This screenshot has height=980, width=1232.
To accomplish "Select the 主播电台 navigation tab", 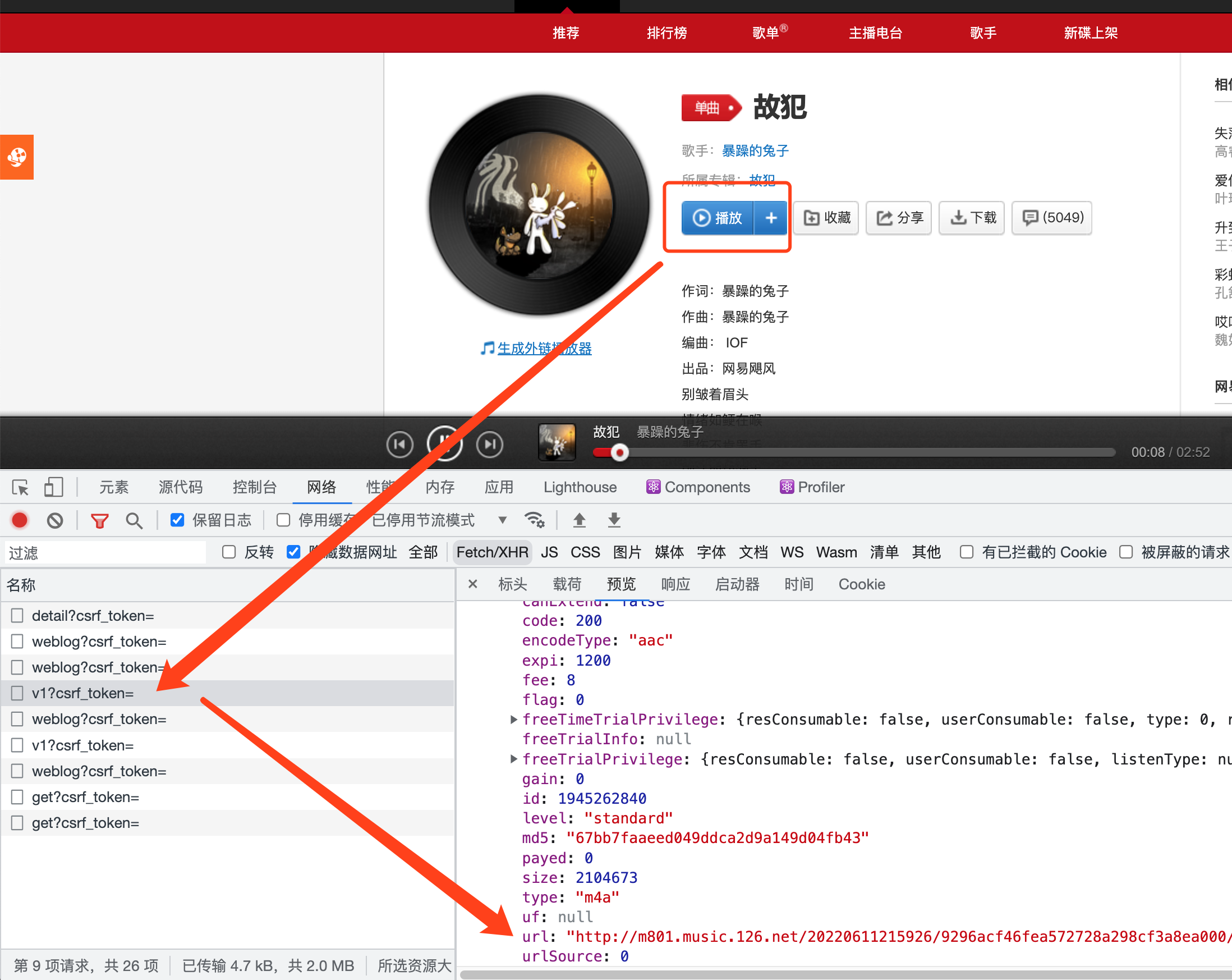I will tap(875, 33).
